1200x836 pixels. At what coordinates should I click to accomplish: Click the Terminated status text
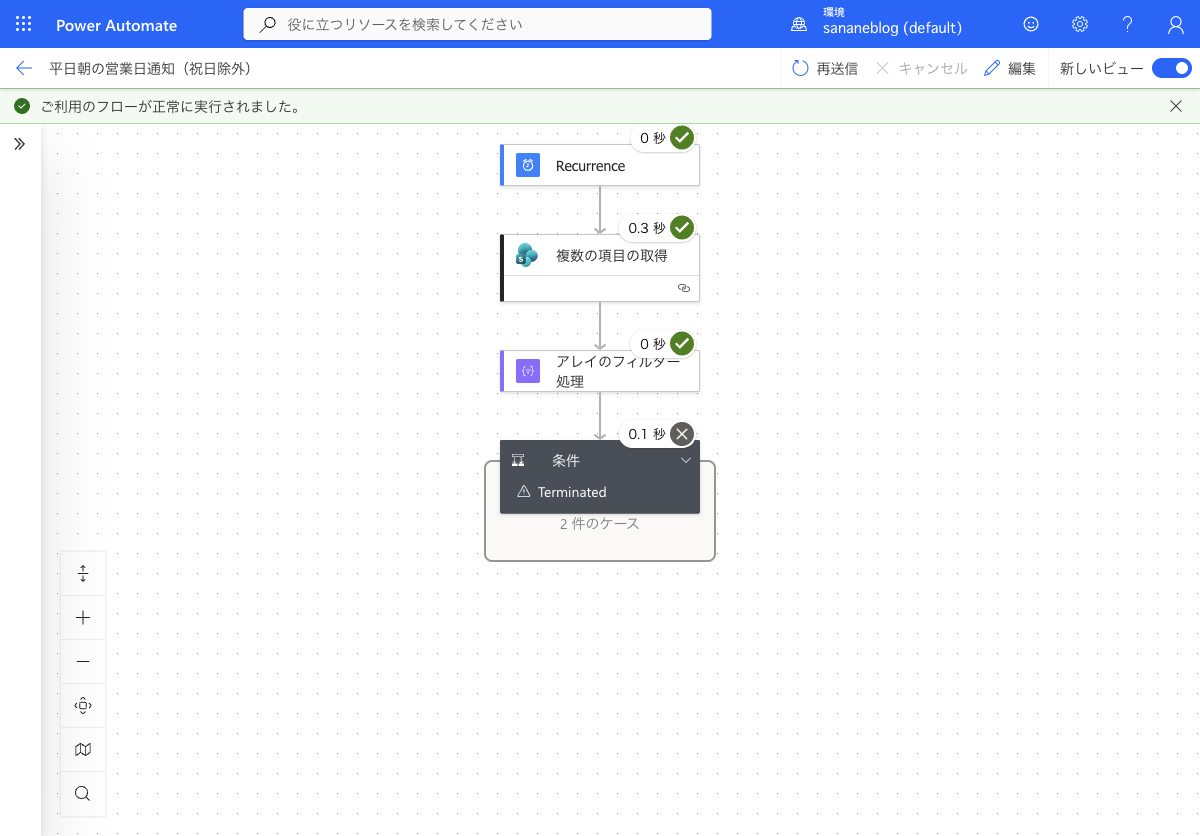(x=572, y=492)
